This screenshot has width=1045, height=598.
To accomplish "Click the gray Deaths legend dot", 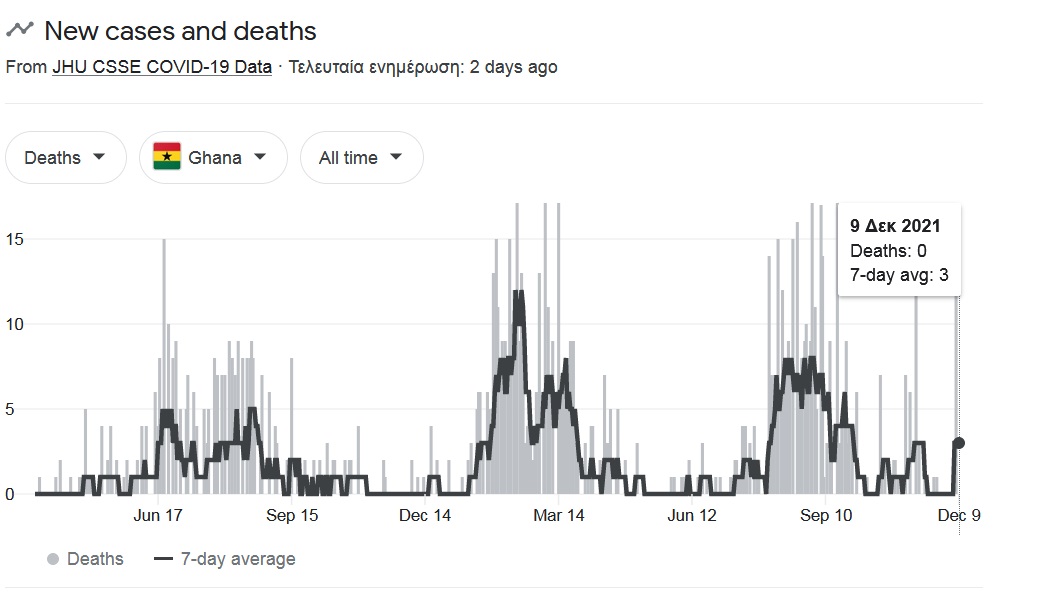I will tap(53, 559).
